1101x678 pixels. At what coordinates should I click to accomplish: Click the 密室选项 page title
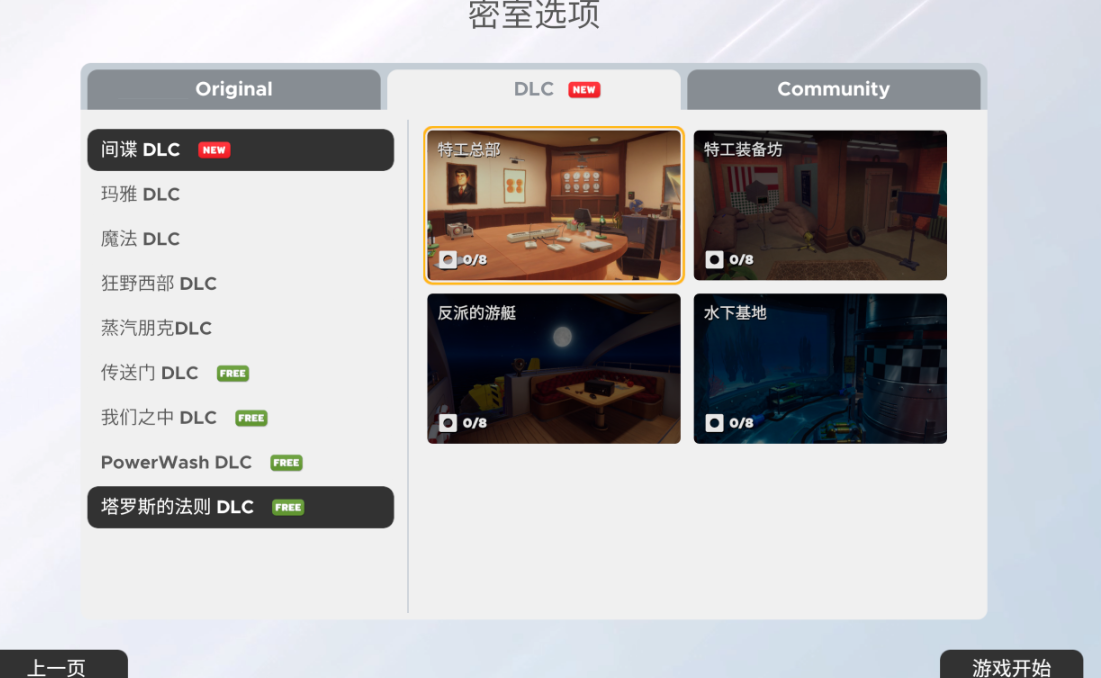(x=534, y=14)
